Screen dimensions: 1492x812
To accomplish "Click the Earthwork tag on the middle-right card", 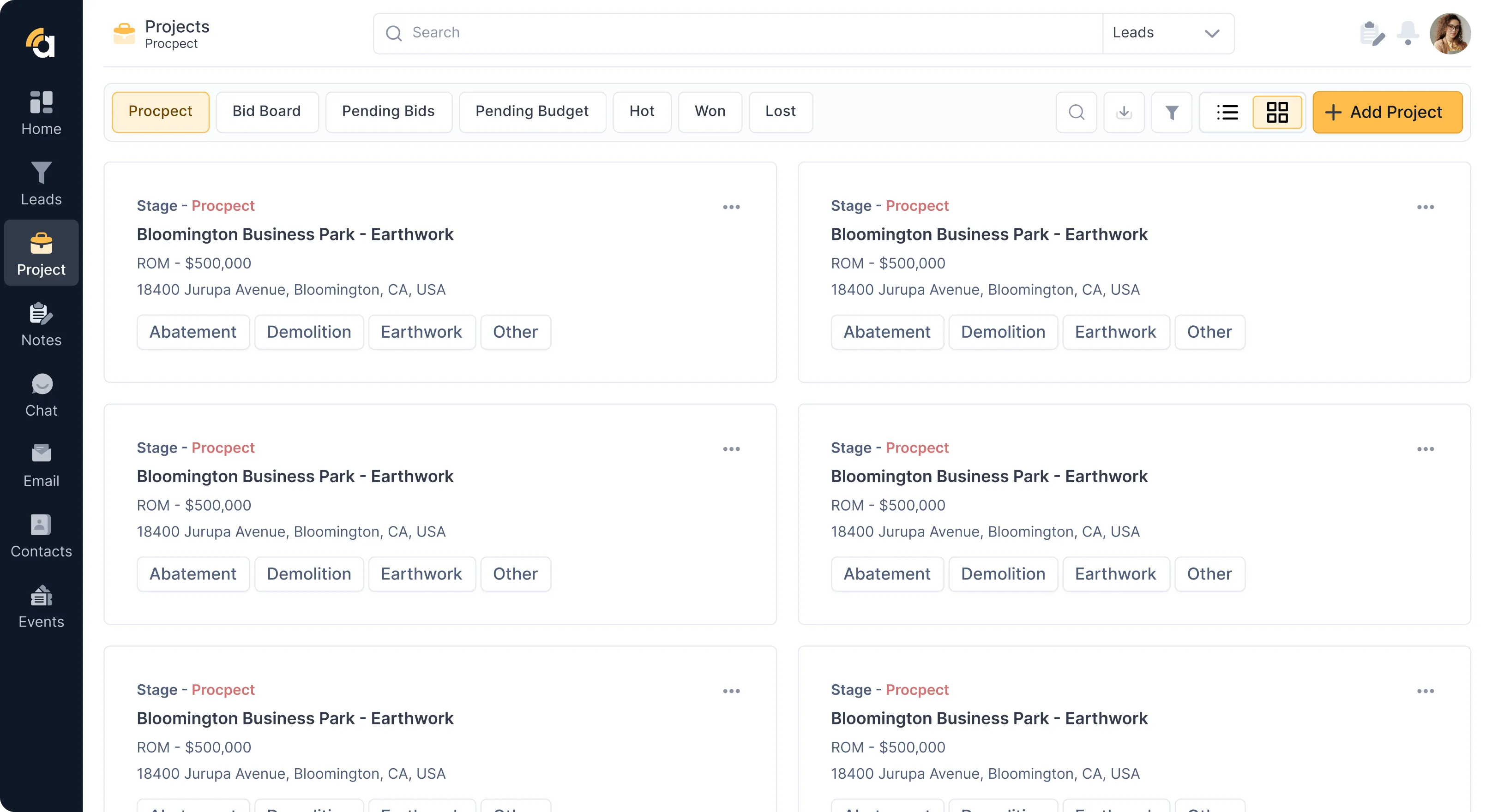I will 1115,574.
